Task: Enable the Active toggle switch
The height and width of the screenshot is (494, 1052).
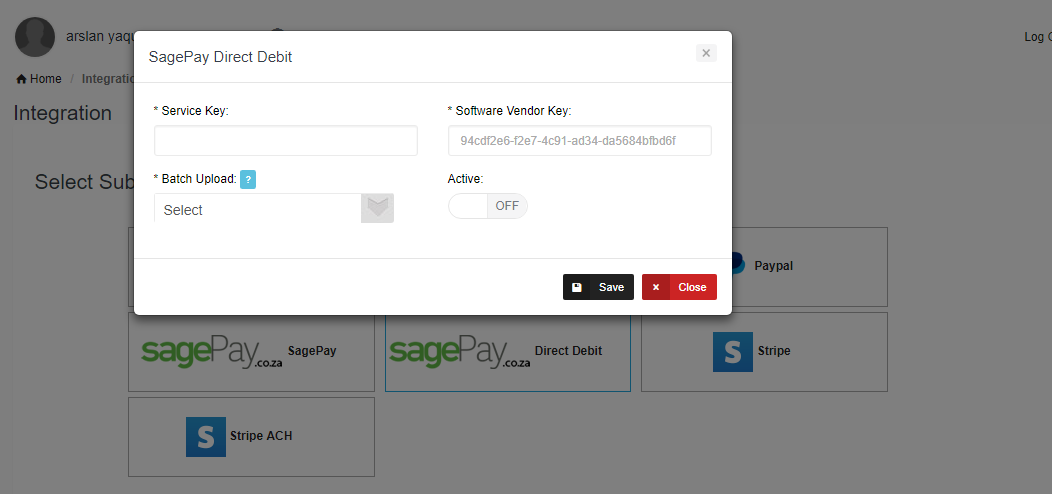Action: click(487, 206)
